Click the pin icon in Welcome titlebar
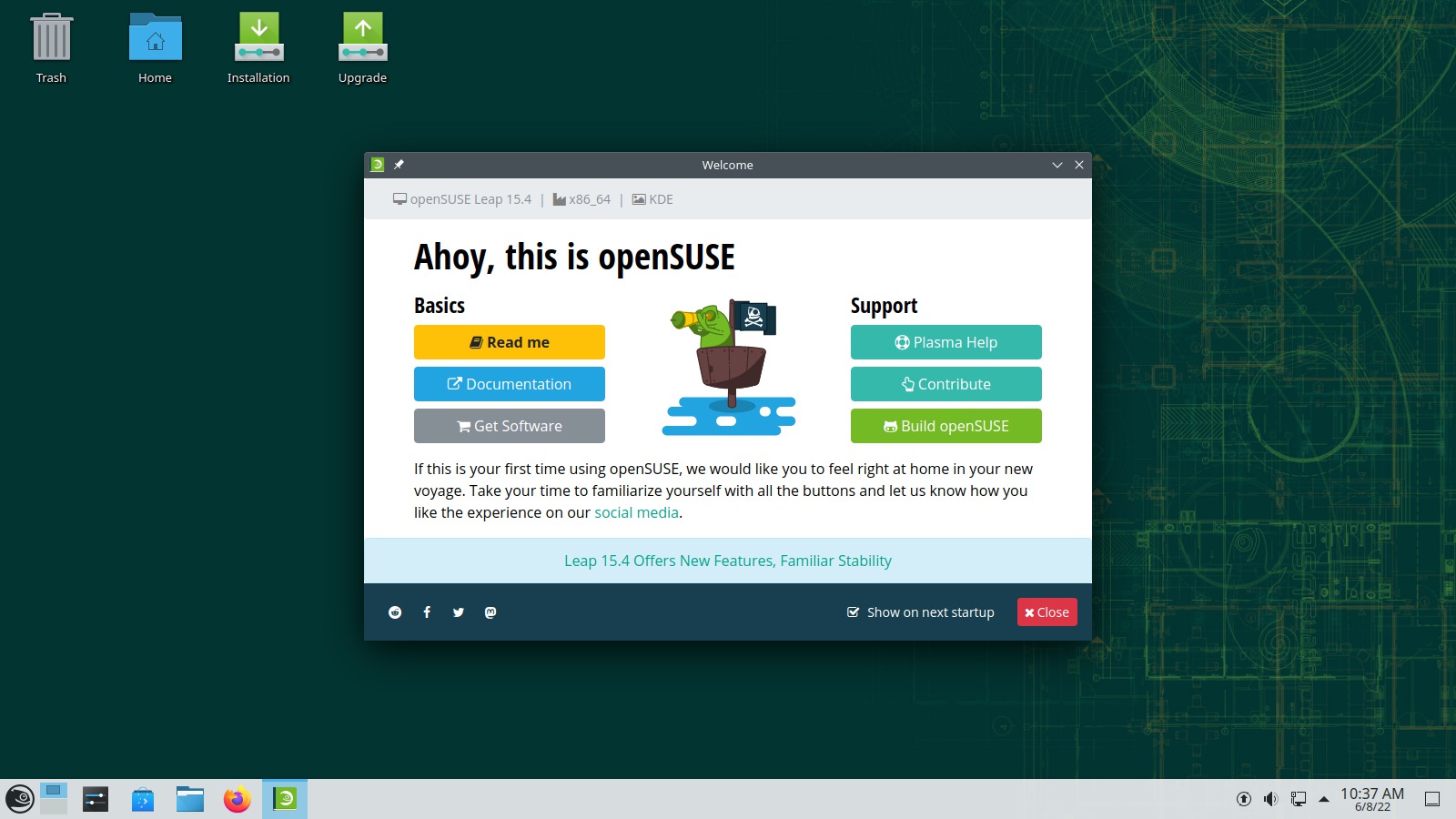 point(399,165)
